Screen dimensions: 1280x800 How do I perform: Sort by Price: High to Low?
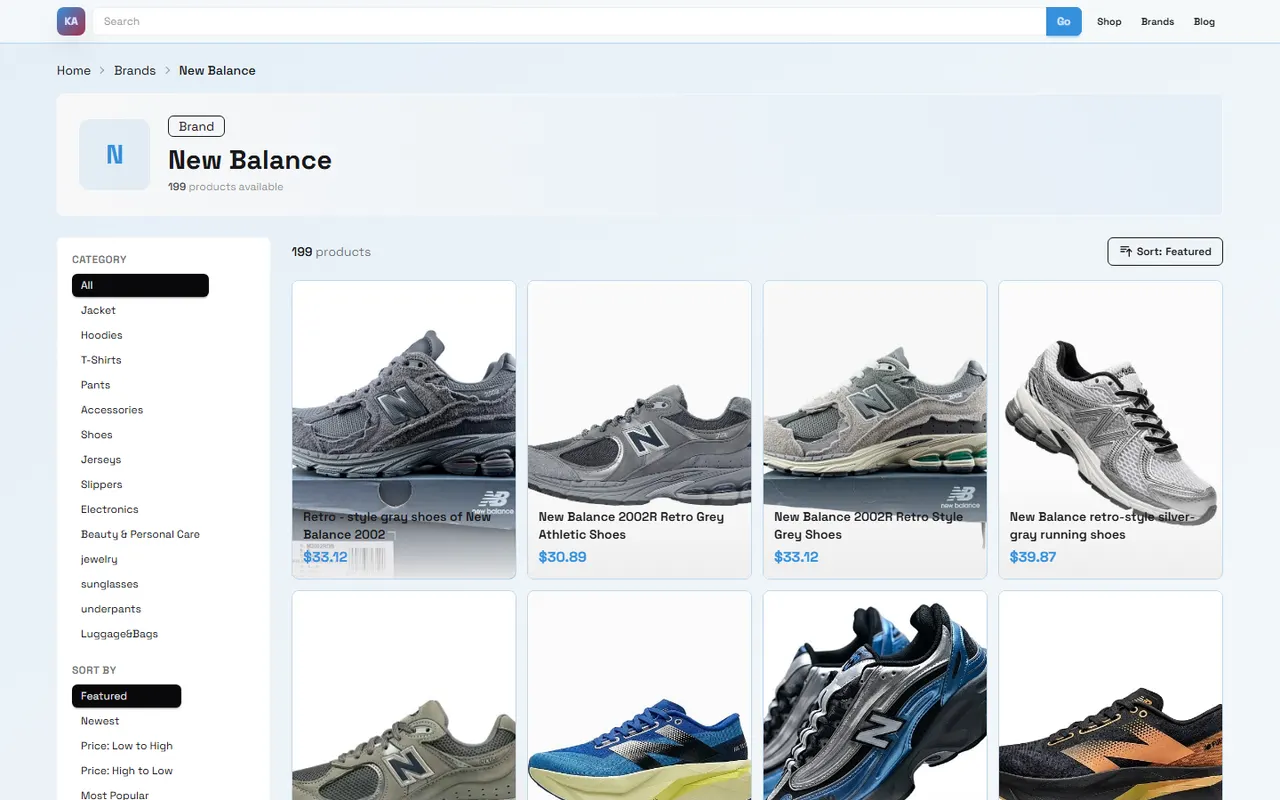(x=127, y=771)
